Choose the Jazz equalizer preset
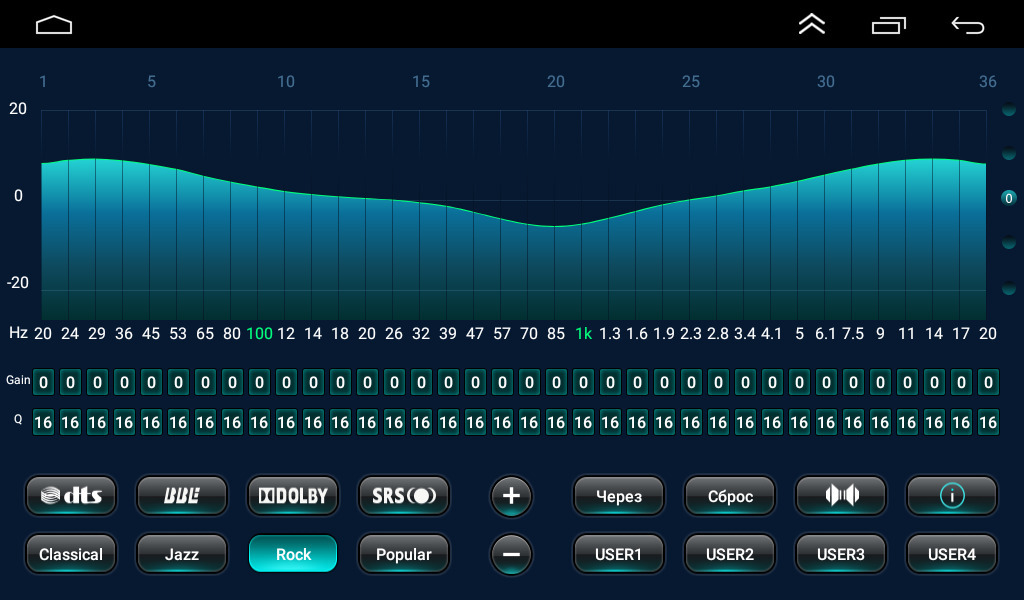This screenshot has height=600, width=1024. 182,554
